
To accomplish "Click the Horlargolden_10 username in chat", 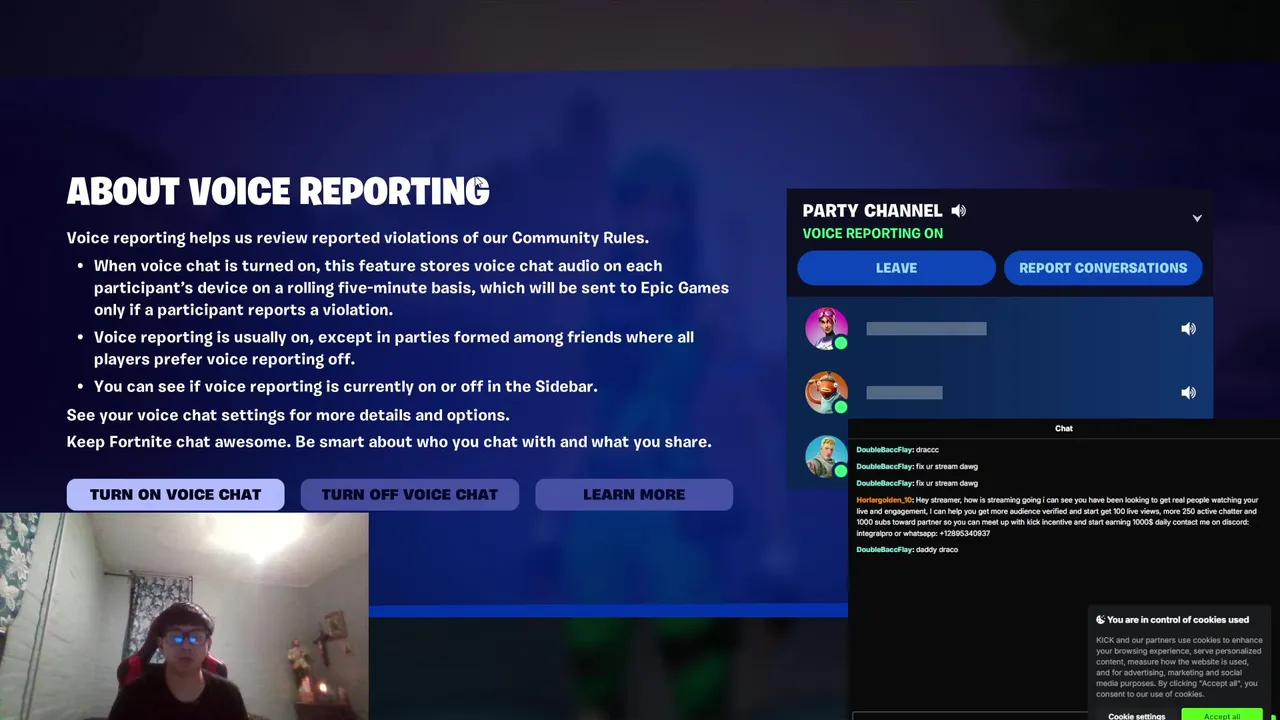I will pos(884,500).
